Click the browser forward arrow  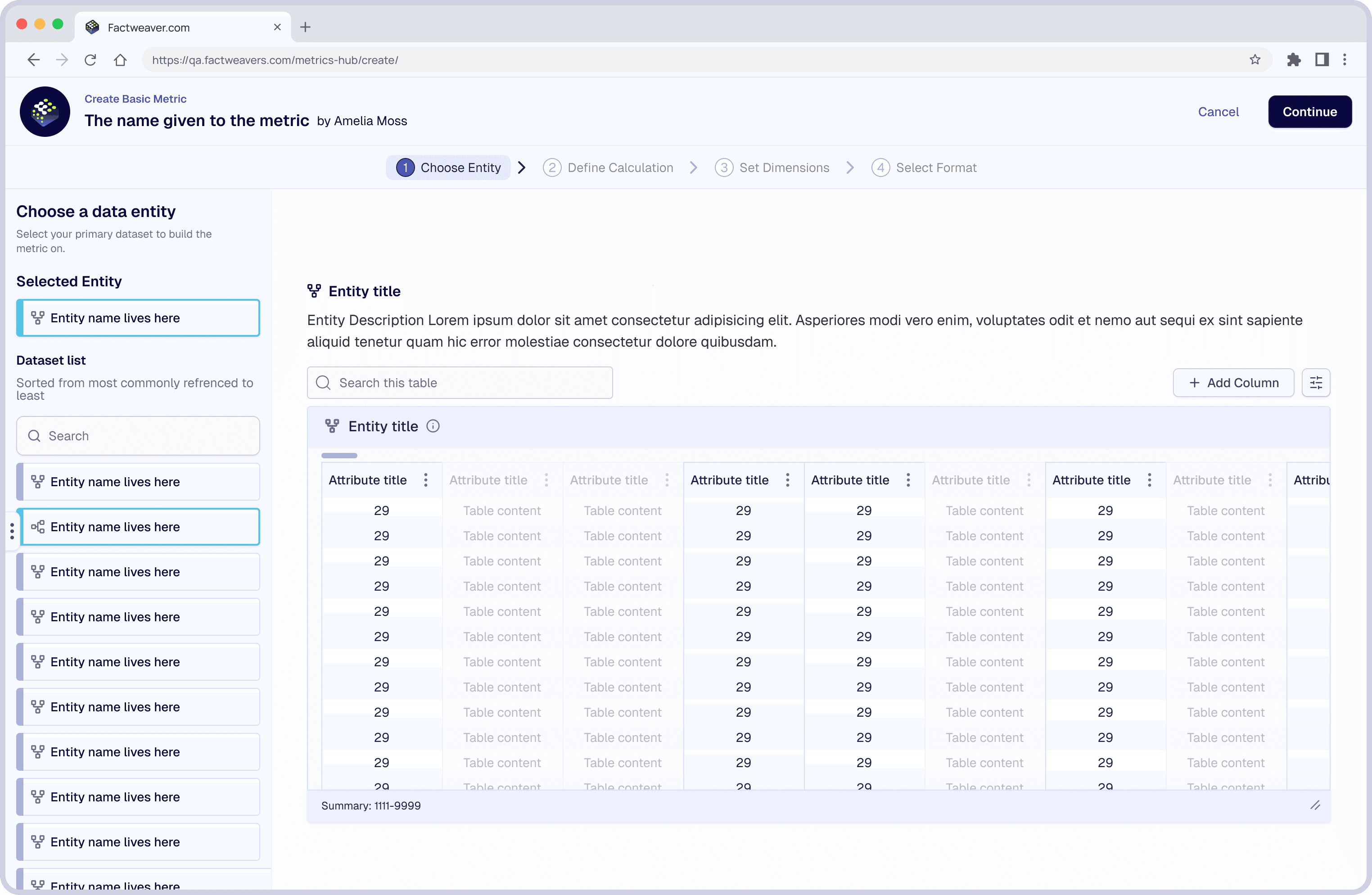click(x=62, y=60)
